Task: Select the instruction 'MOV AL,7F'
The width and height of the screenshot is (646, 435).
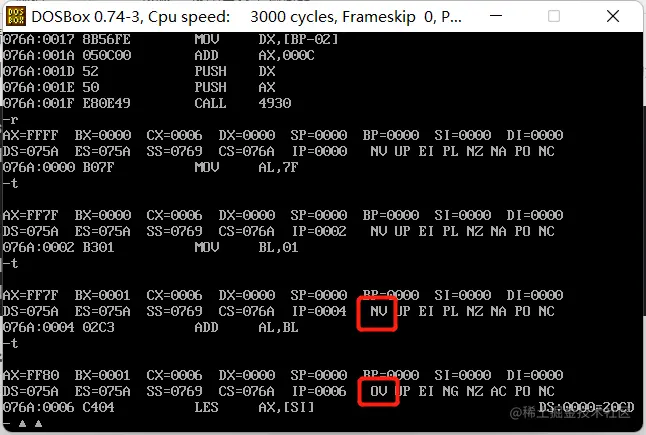Action: 246,167
